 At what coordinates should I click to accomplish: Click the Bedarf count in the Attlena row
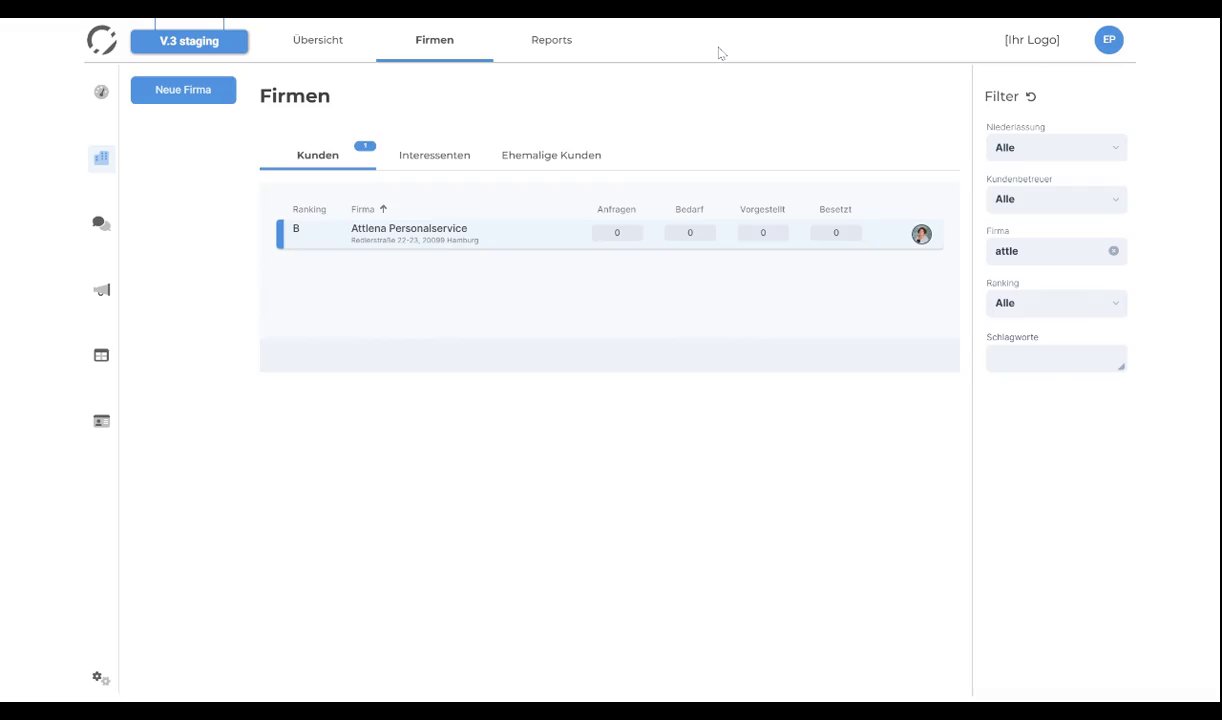690,233
